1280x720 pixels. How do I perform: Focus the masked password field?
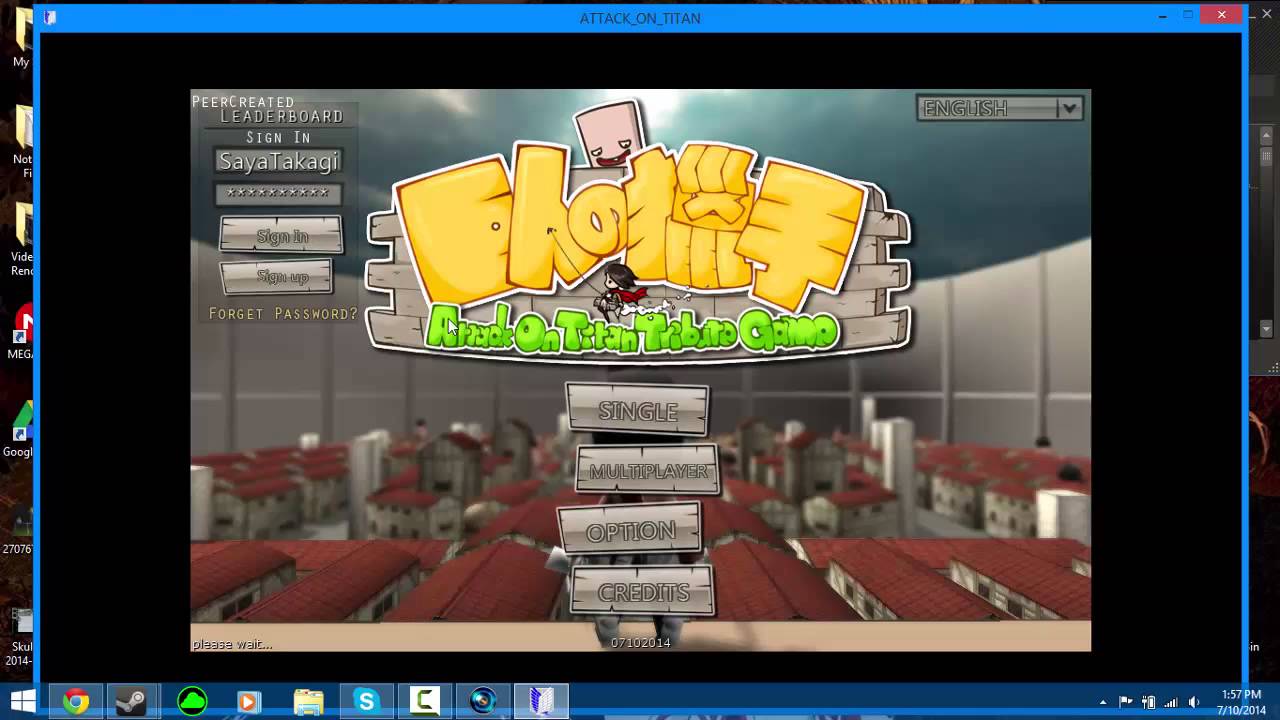pyautogui.click(x=279, y=193)
